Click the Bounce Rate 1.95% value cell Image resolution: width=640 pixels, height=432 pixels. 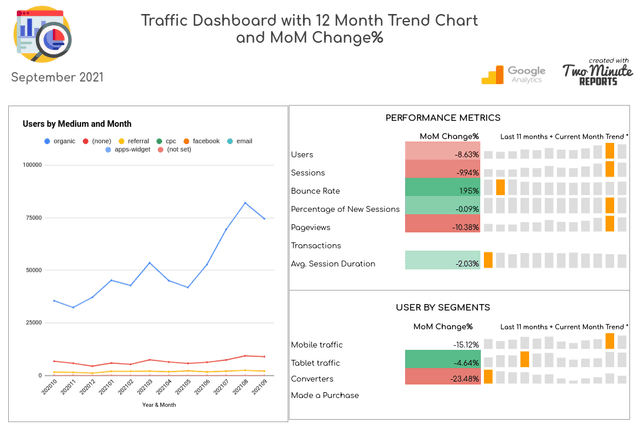[x=442, y=187]
